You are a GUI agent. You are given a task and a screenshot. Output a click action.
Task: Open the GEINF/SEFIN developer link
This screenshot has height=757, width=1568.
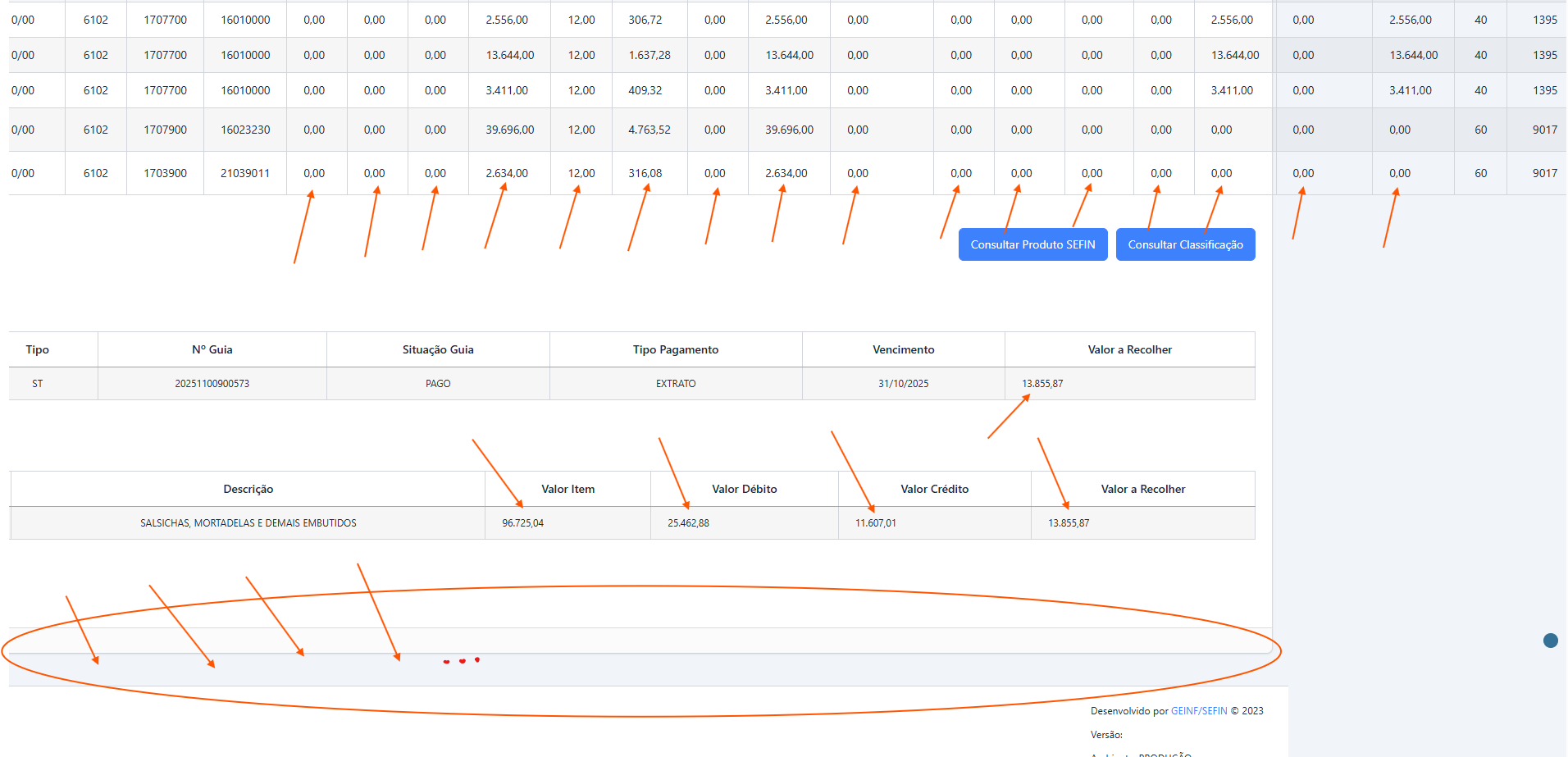pos(1198,711)
